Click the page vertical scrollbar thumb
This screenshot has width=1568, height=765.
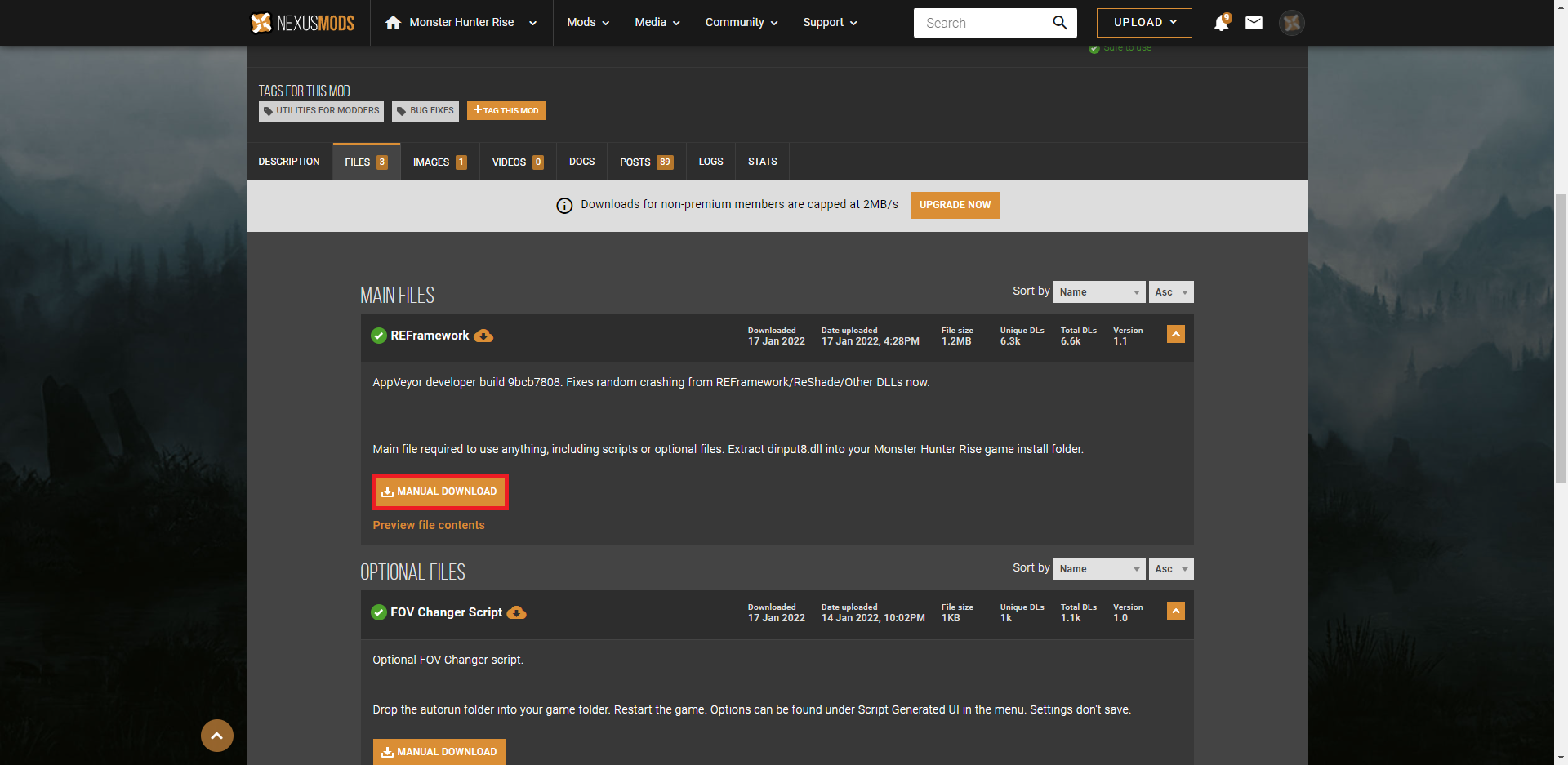[1561, 337]
